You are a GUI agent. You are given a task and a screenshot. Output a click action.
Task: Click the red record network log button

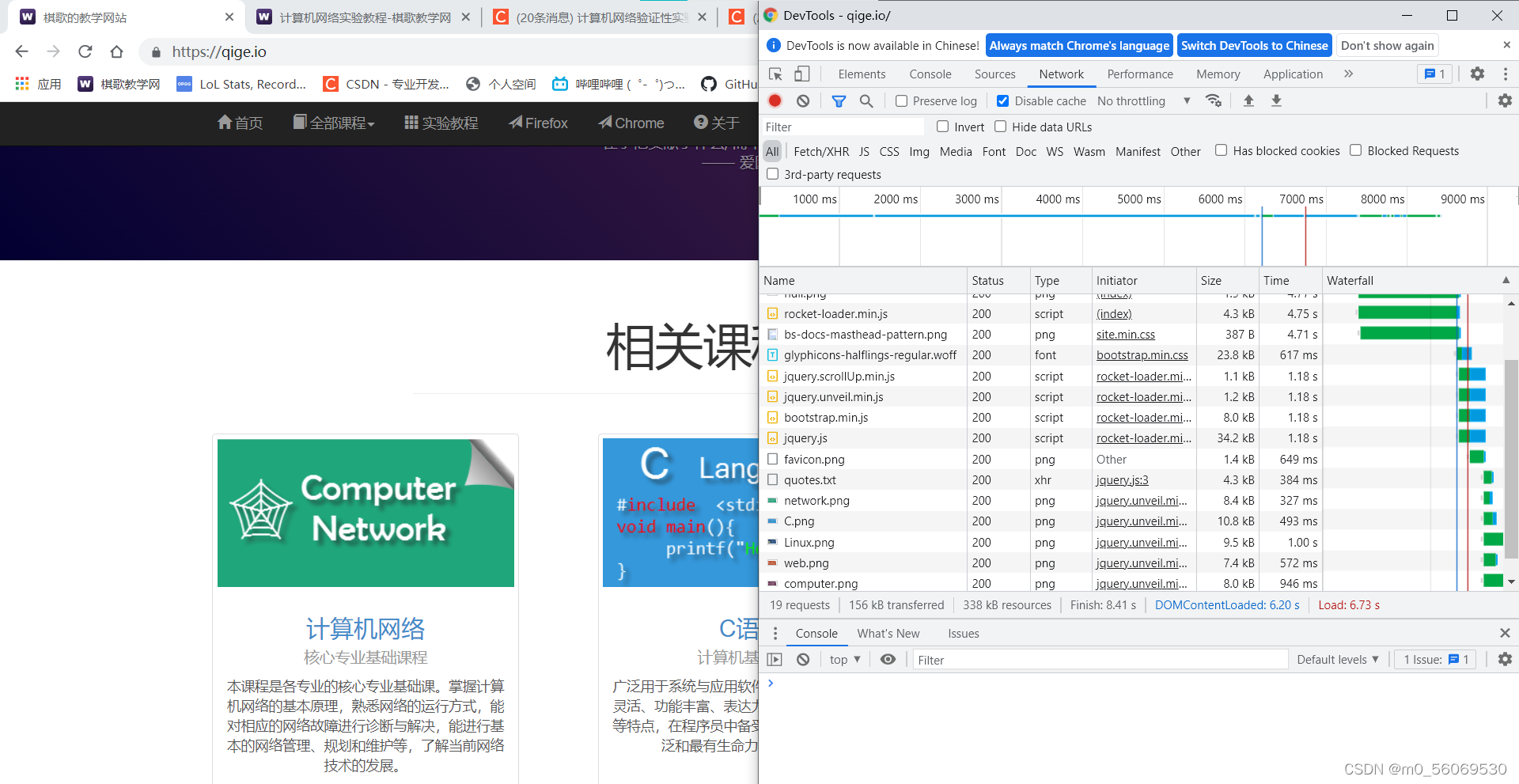click(775, 100)
